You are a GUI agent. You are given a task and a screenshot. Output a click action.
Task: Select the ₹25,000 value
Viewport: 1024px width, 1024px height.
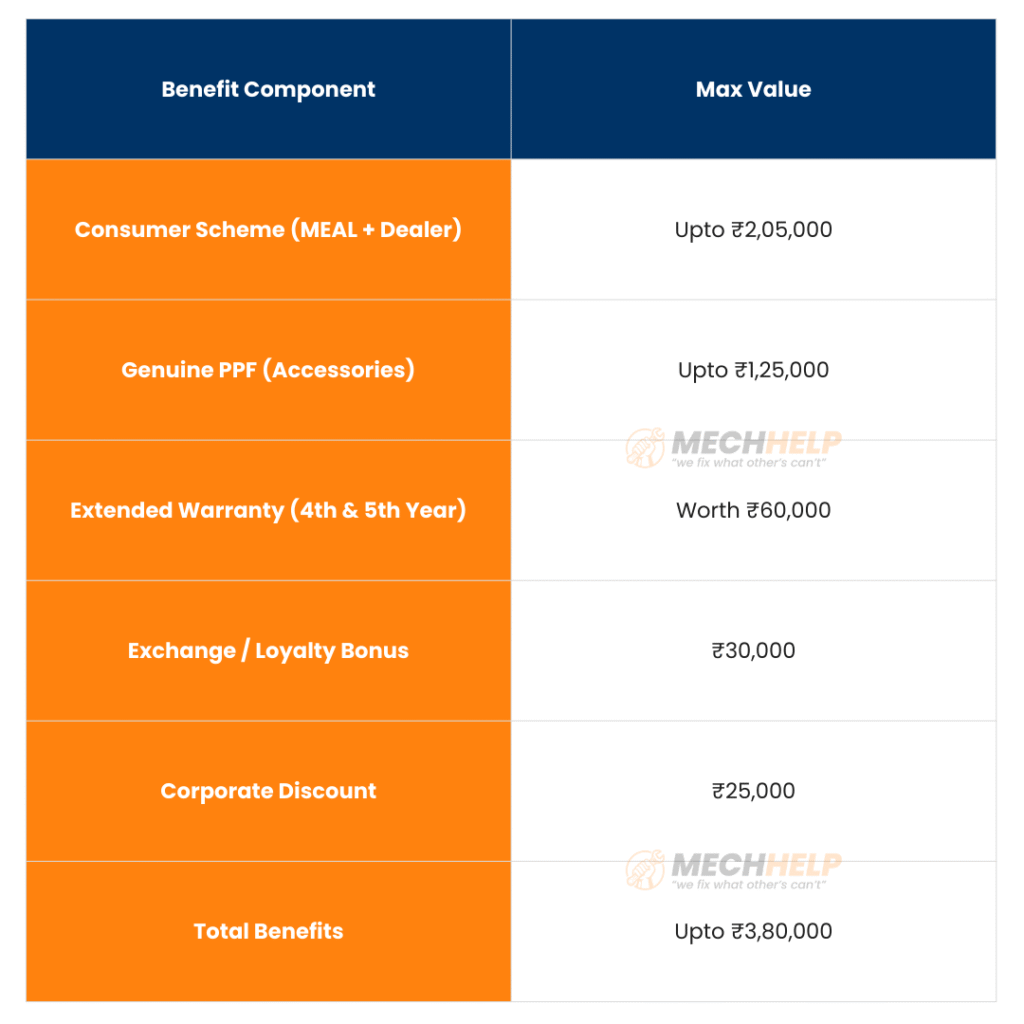tap(753, 791)
